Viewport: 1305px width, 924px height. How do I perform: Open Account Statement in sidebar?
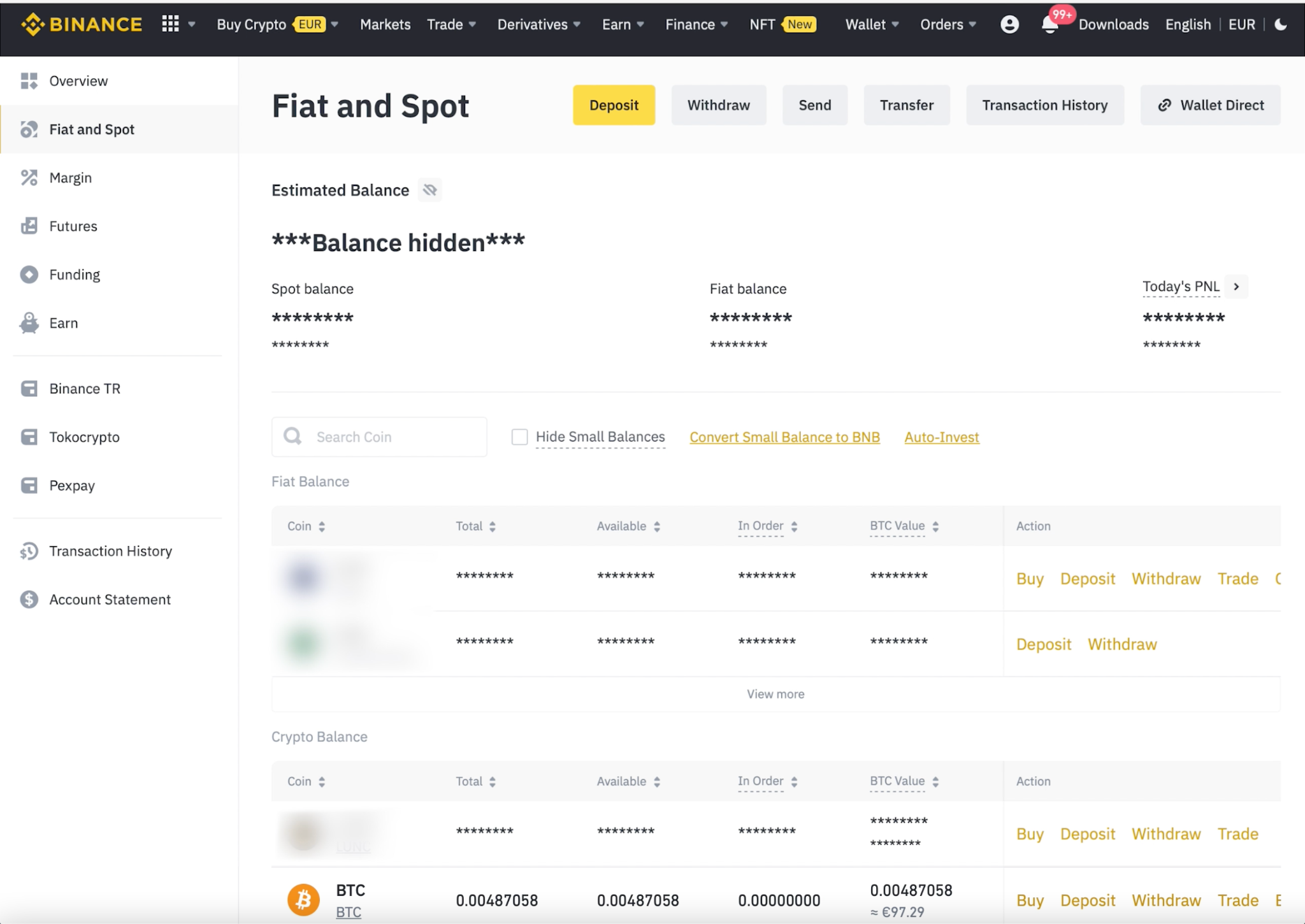[110, 600]
